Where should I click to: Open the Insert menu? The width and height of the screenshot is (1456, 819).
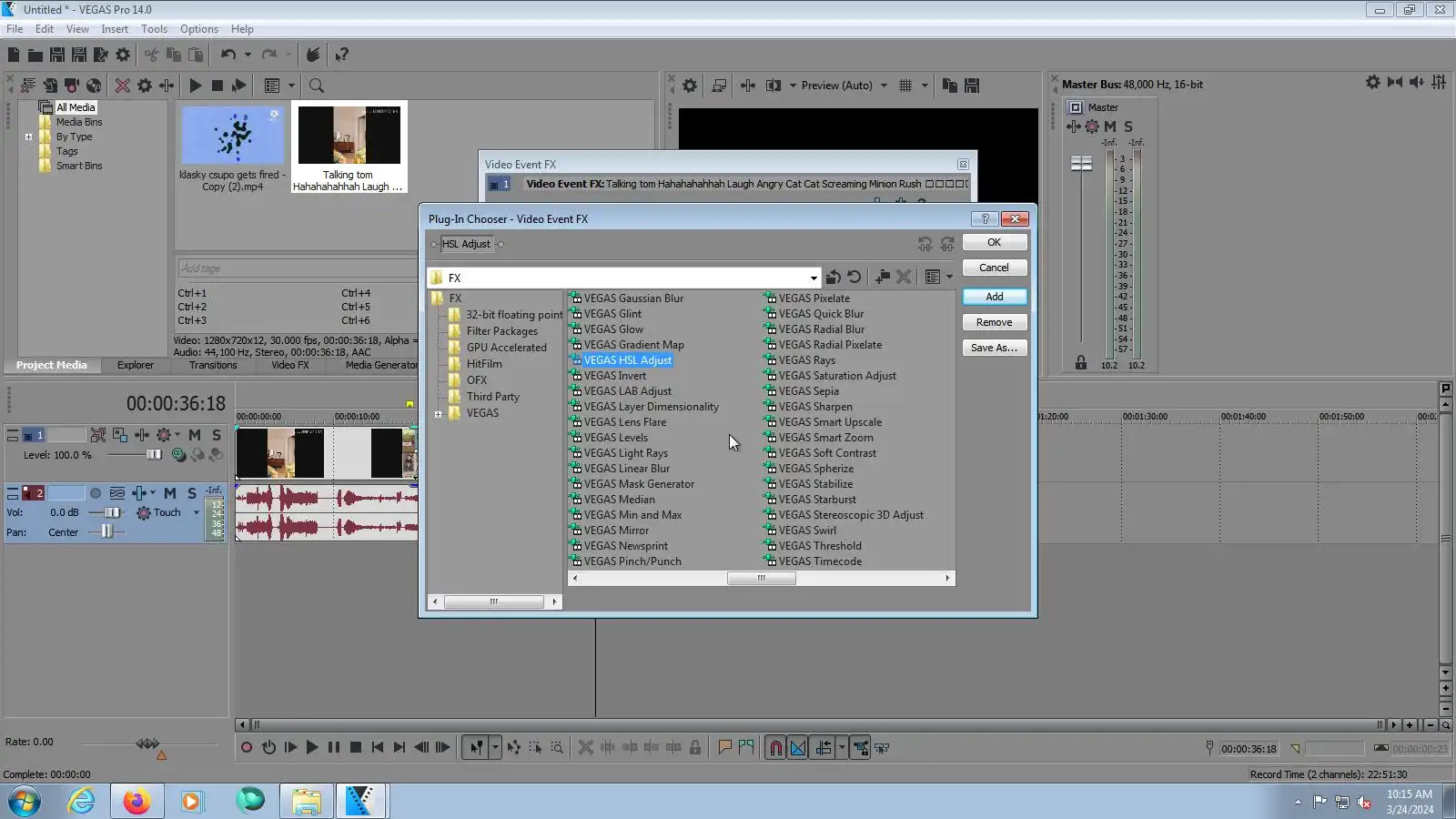point(115,29)
